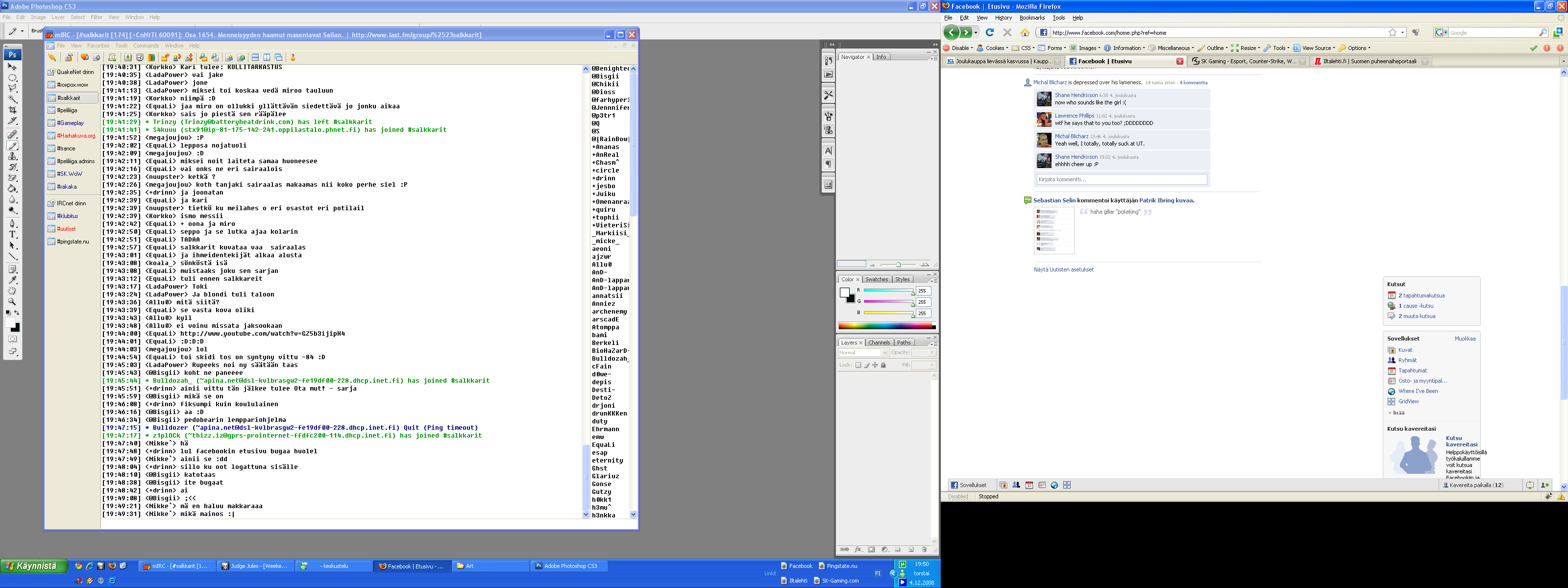
Task: Select the Eyedropper tool
Action: (12, 280)
